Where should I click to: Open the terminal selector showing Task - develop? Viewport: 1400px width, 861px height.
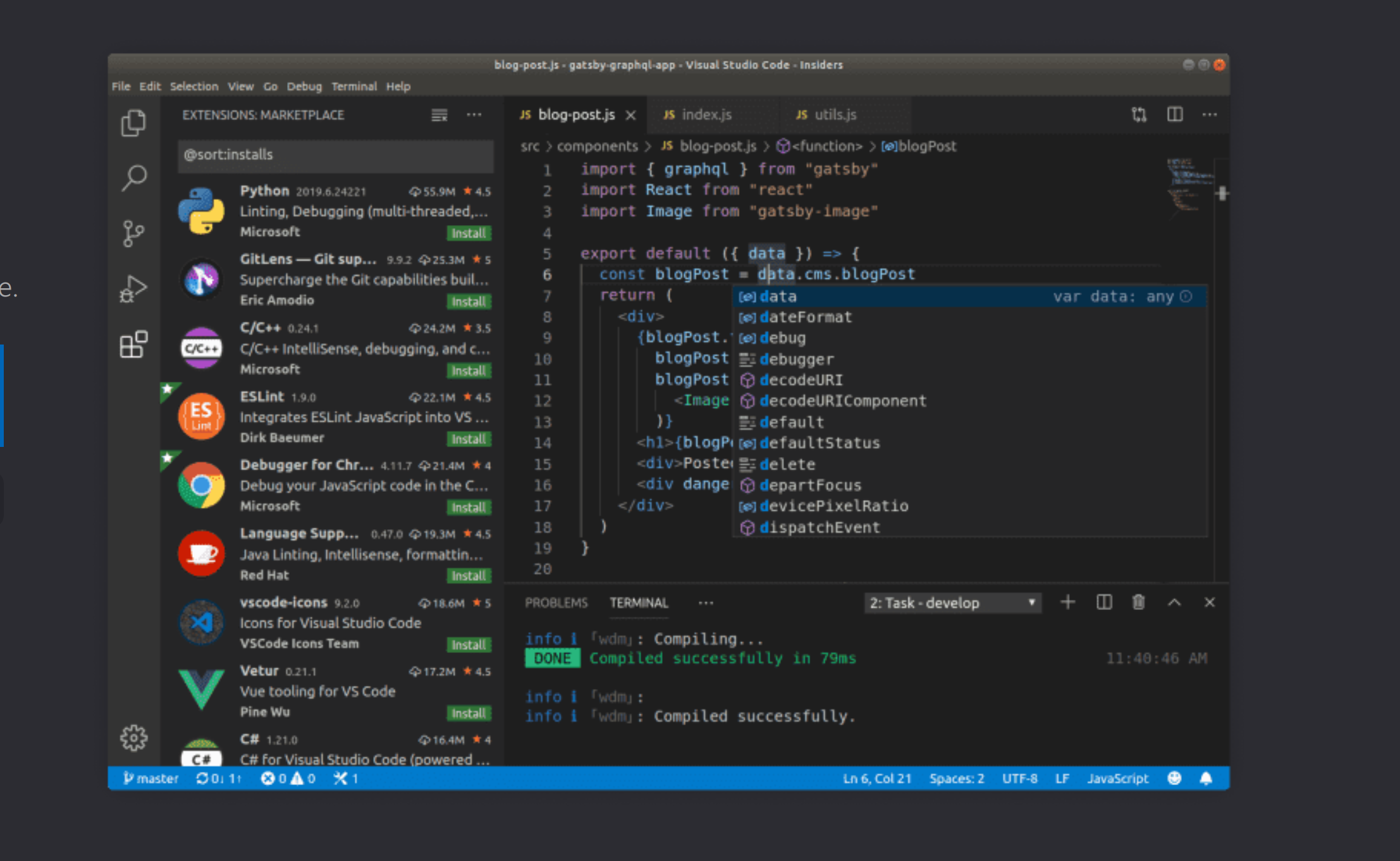click(x=952, y=602)
